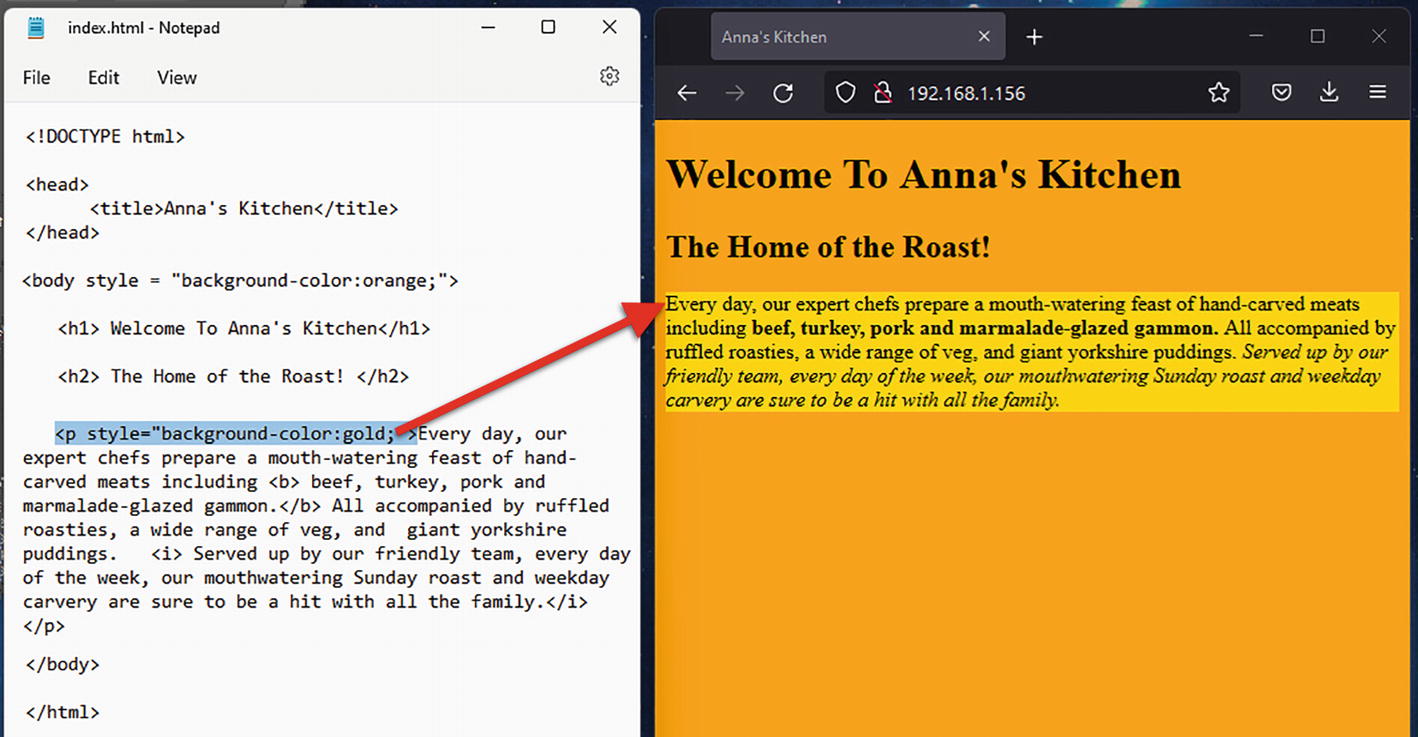Go back to the previous page

click(686, 93)
